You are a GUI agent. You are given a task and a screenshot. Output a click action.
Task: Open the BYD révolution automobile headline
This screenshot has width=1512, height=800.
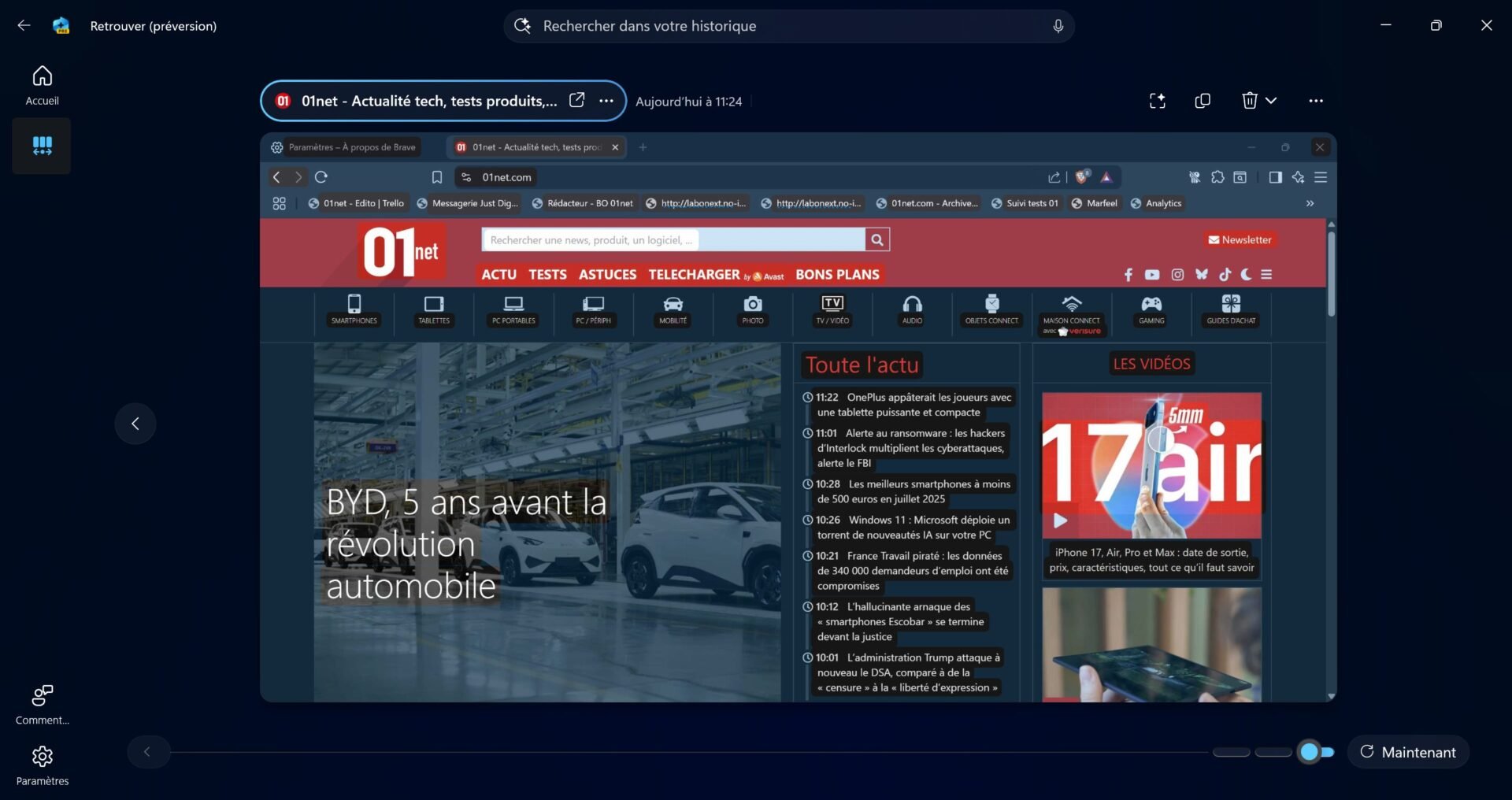coord(465,544)
